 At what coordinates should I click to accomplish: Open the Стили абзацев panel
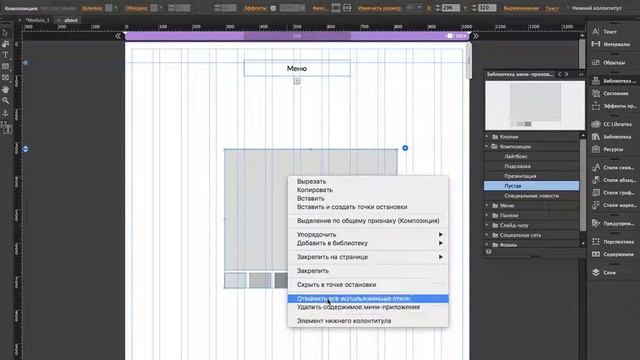[613, 180]
